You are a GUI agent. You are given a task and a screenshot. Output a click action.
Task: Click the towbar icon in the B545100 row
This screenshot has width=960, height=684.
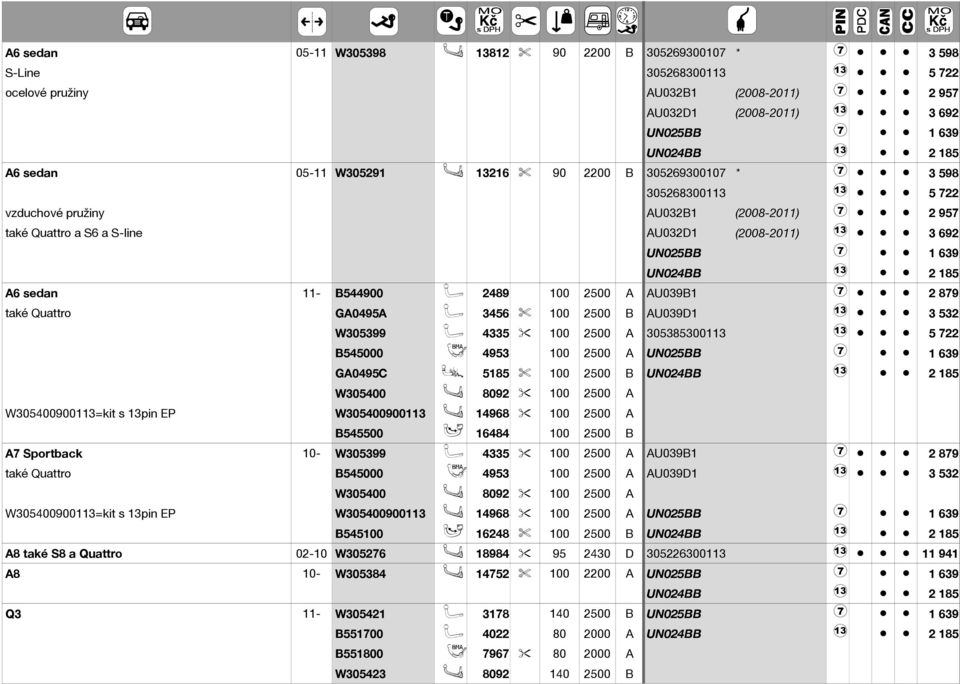(453, 532)
